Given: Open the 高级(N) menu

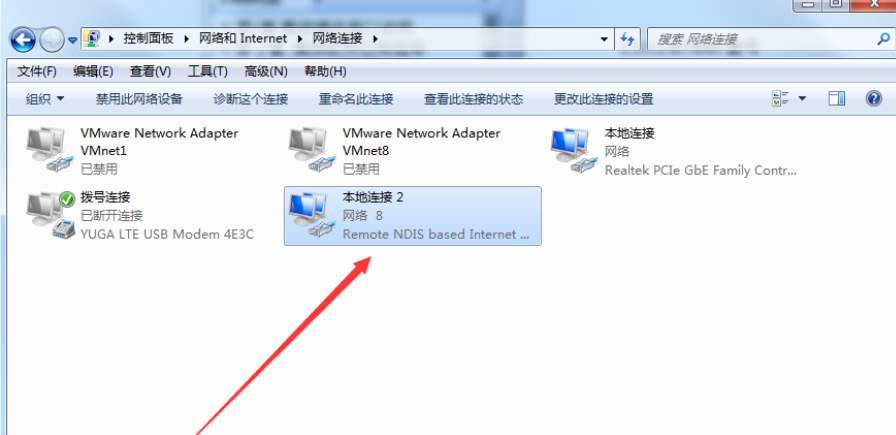Looking at the screenshot, I should 266,72.
